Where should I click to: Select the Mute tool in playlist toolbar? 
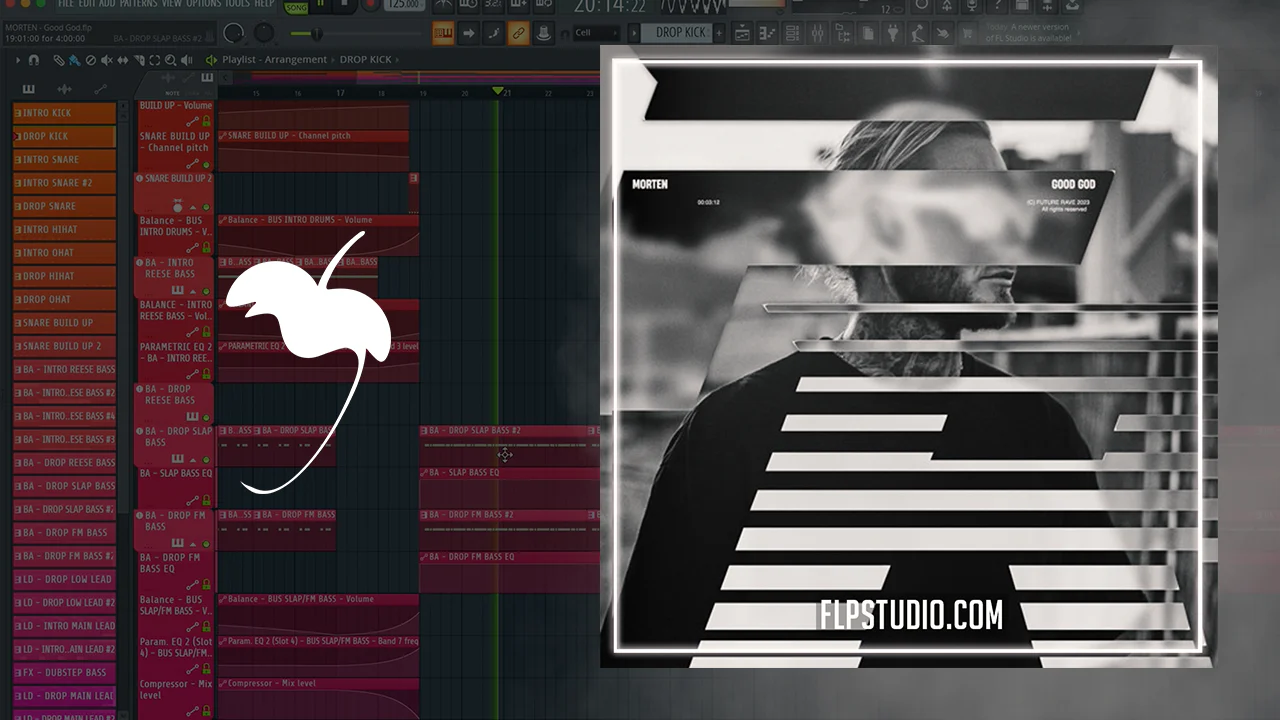click(107, 60)
